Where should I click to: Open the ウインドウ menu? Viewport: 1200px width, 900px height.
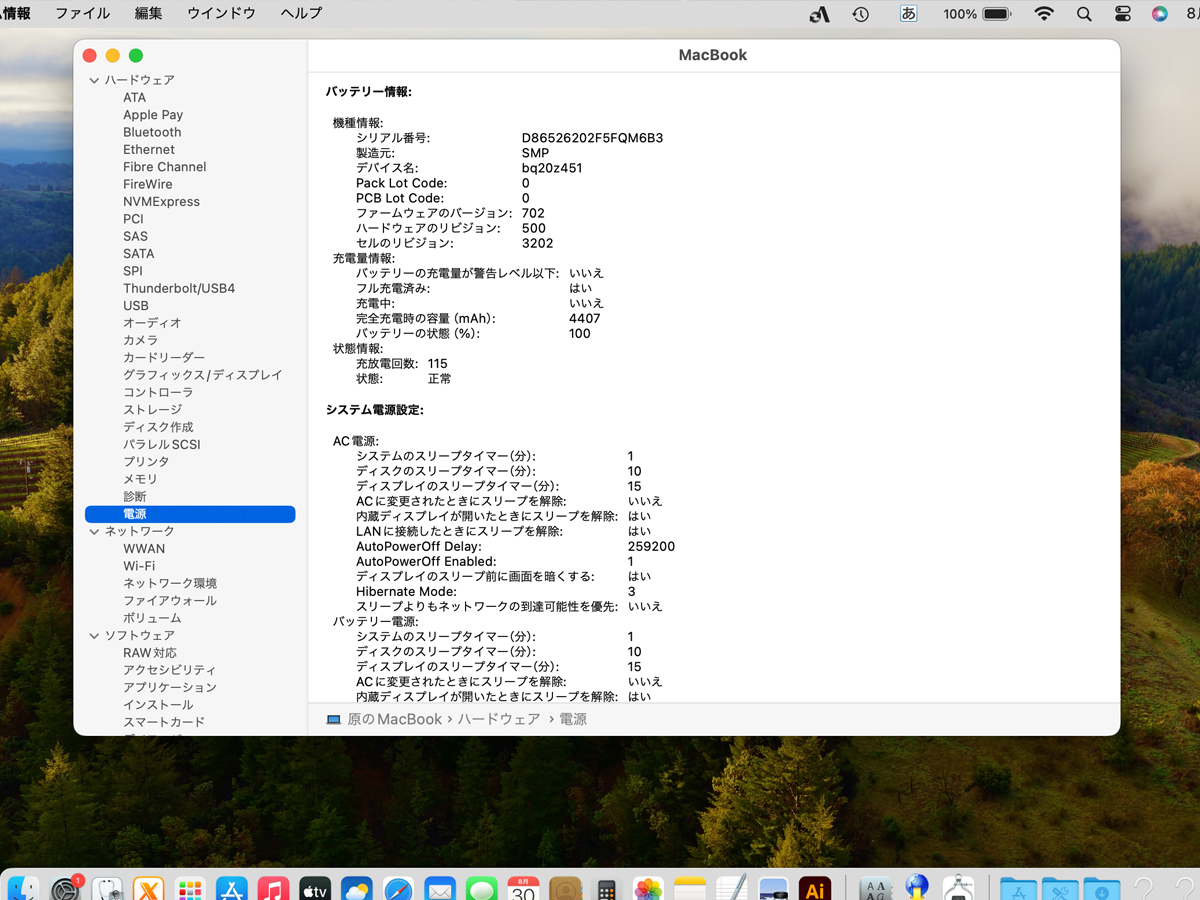pyautogui.click(x=221, y=14)
